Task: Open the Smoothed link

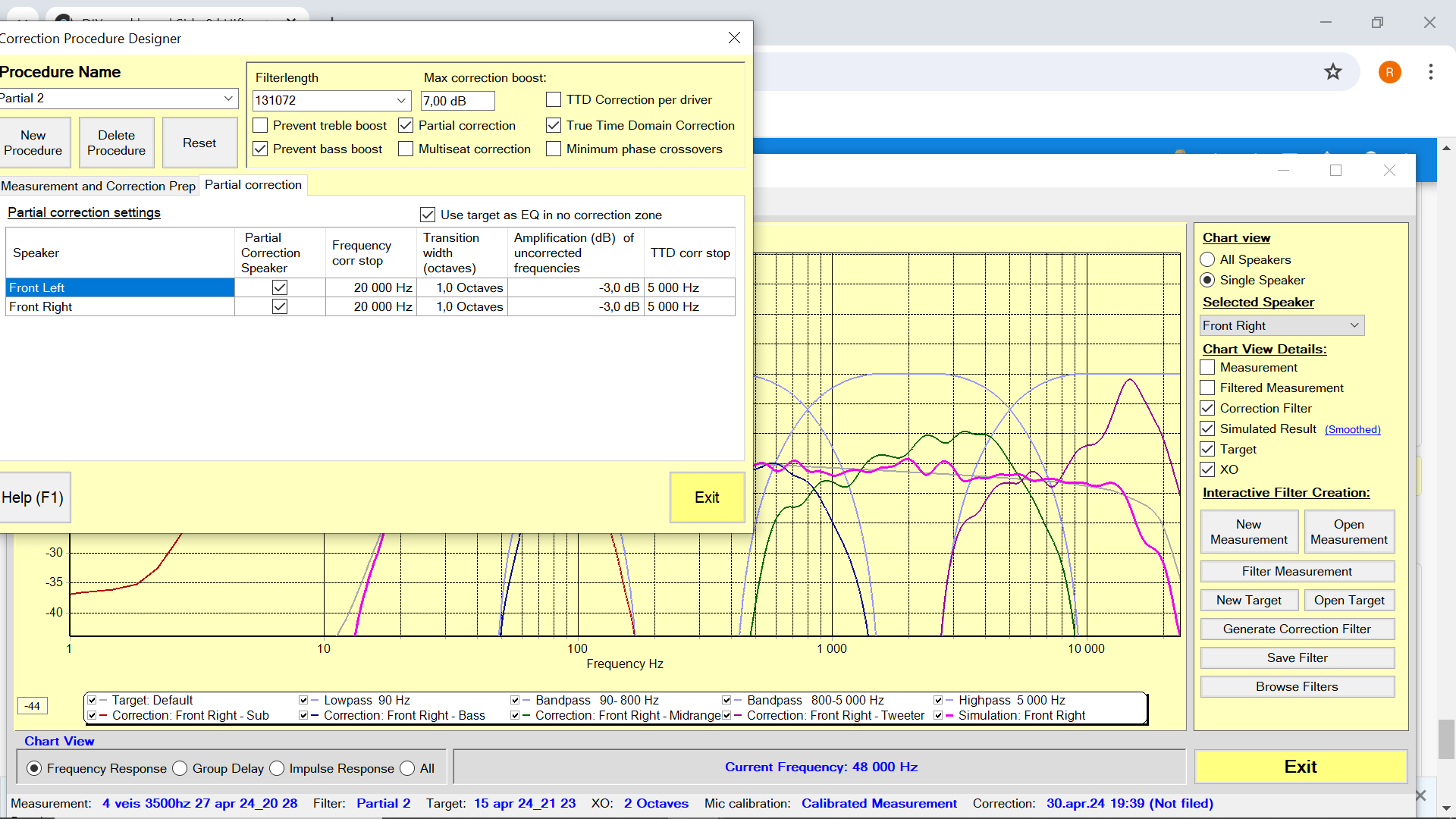Action: (1352, 429)
